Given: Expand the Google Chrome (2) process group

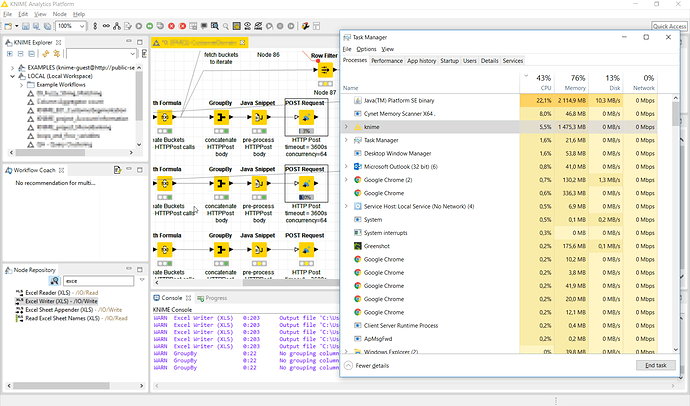Looking at the screenshot, I should click(x=346, y=179).
